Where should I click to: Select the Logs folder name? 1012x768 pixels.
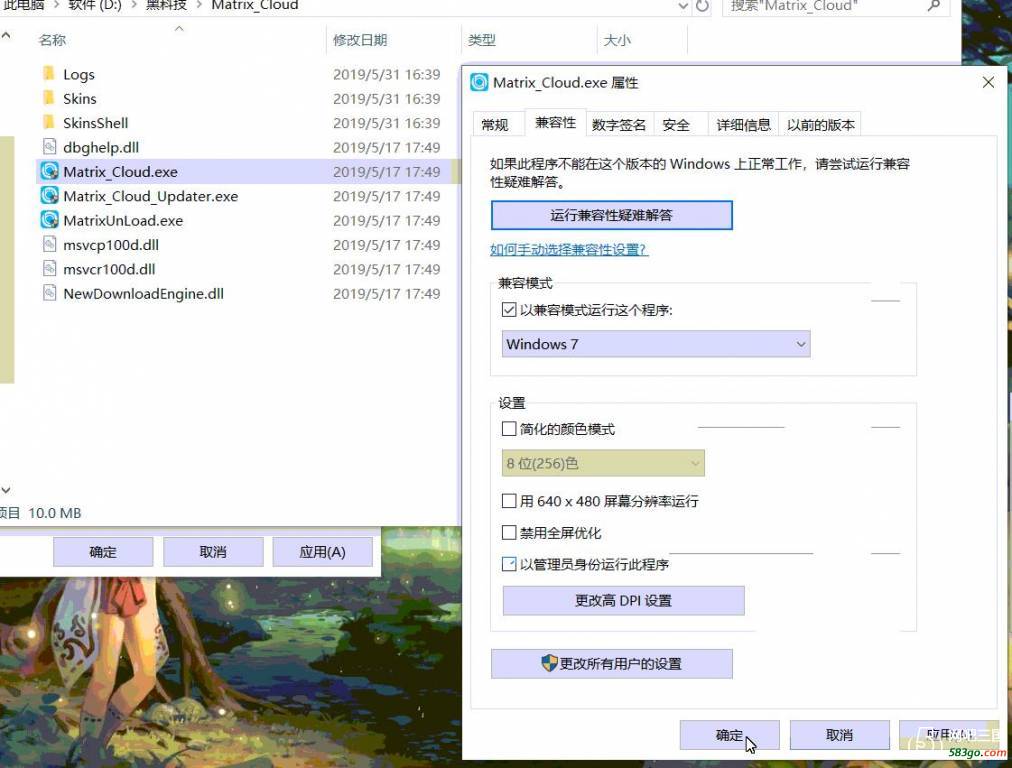click(79, 74)
